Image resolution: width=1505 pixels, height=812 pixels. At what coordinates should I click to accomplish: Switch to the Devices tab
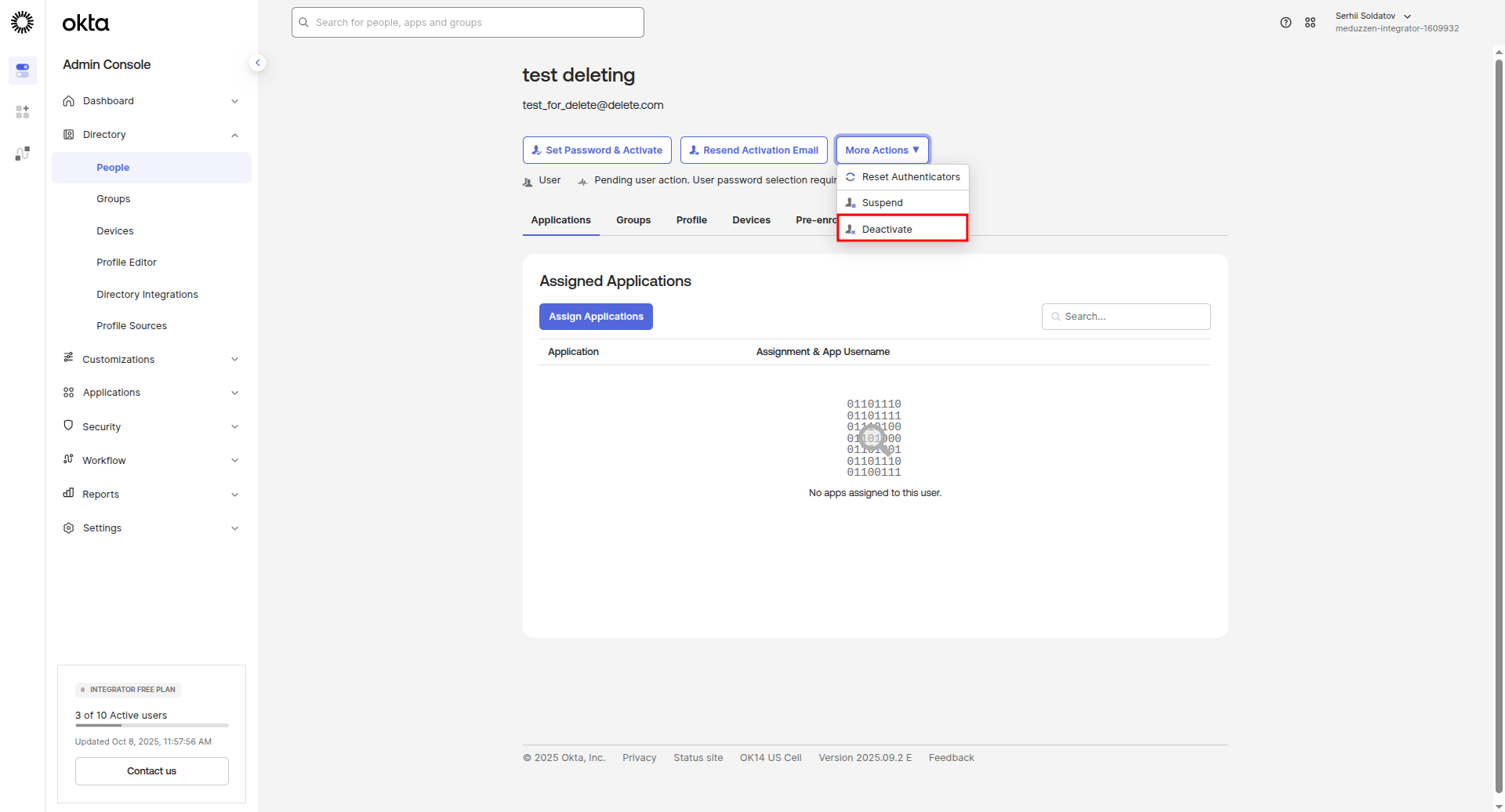tap(751, 220)
